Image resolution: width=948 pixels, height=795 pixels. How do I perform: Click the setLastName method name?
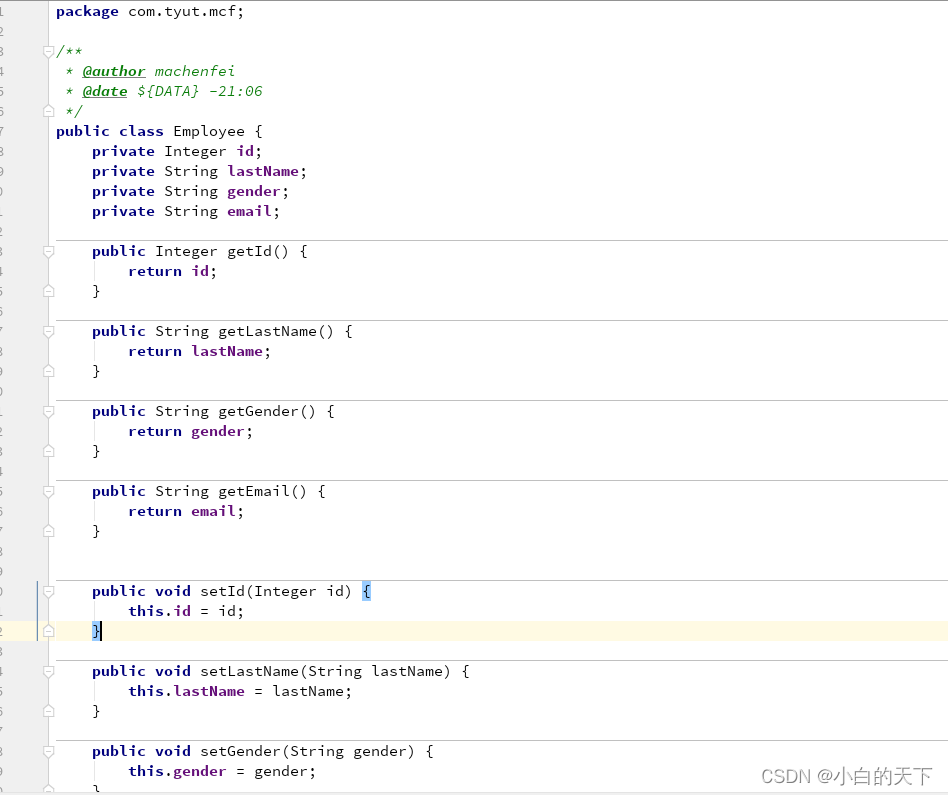(x=250, y=672)
